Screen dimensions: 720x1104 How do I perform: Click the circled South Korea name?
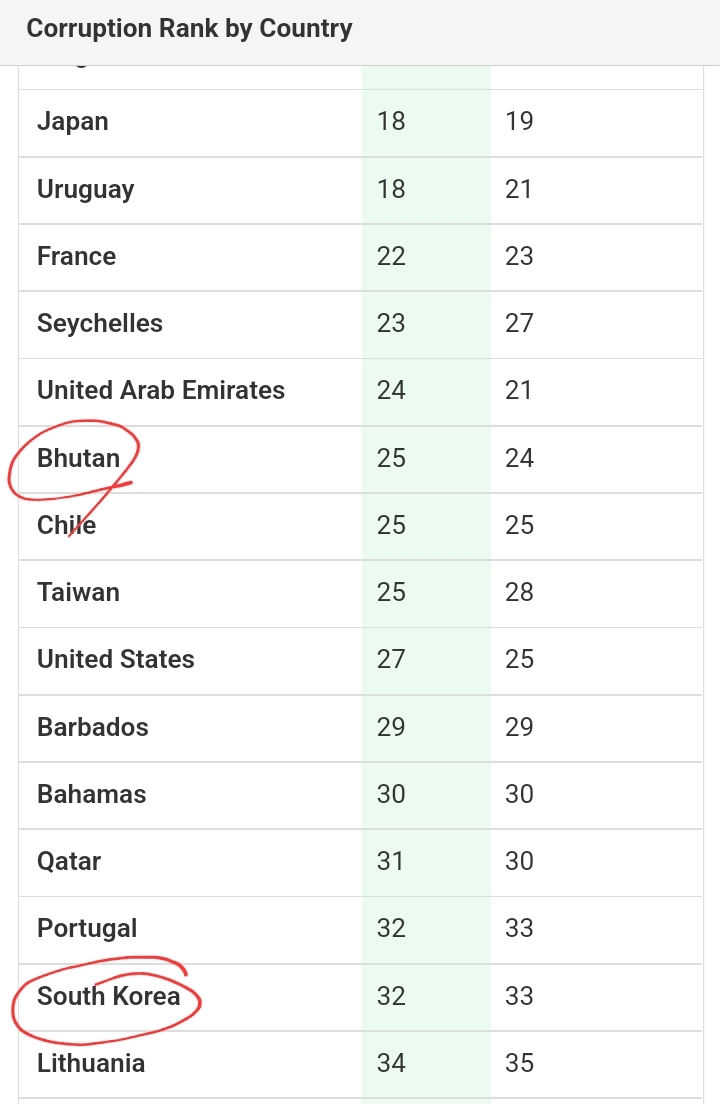(108, 996)
